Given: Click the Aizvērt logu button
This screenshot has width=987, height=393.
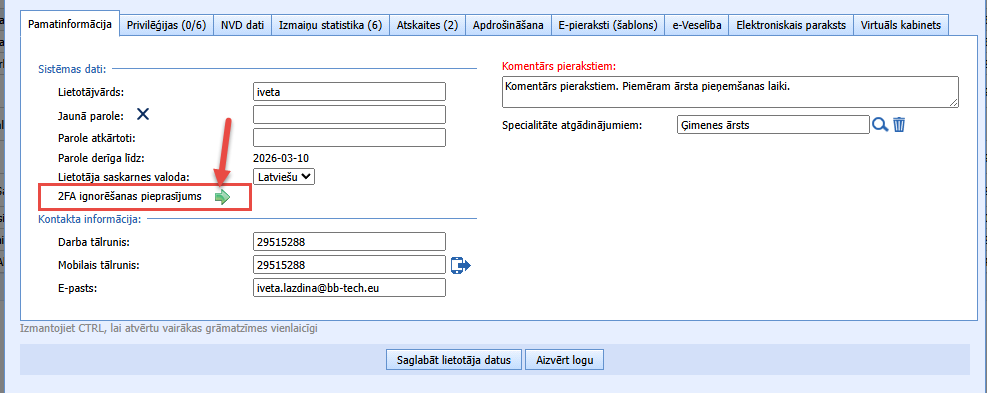Looking at the screenshot, I should (x=564, y=360).
